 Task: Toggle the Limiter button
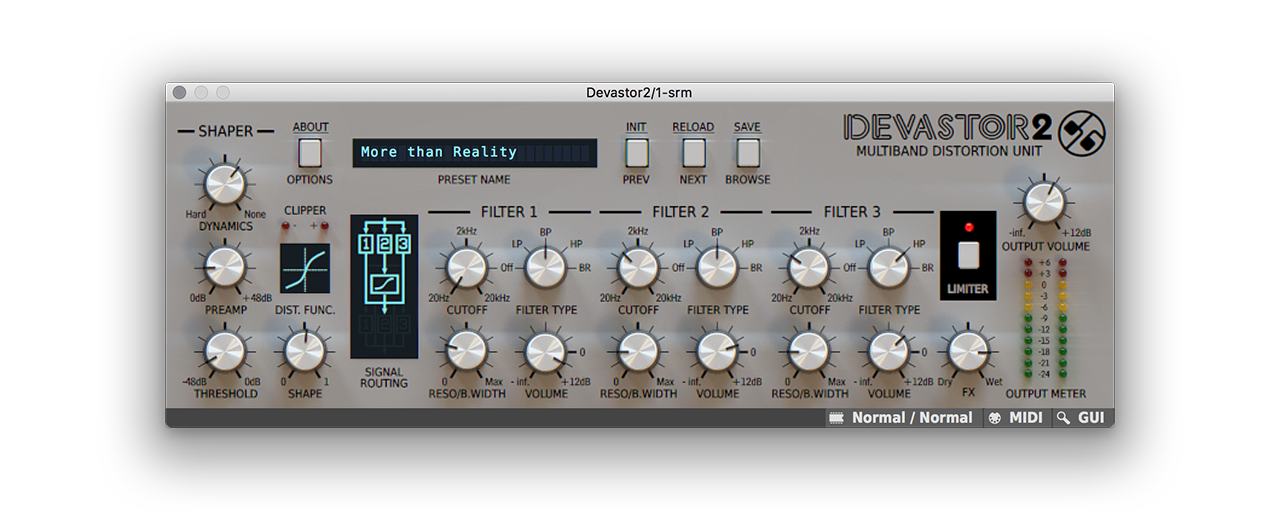968,256
